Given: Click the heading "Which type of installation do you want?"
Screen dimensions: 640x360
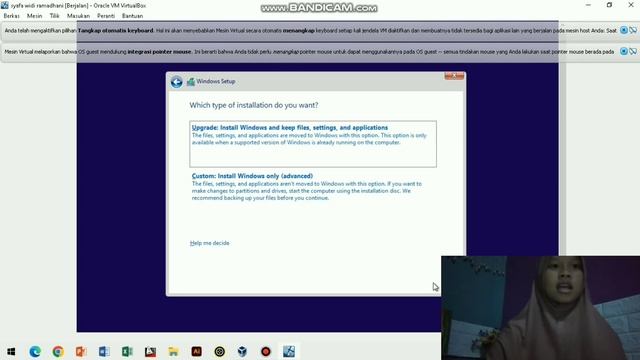Looking at the screenshot, I should pyautogui.click(x=254, y=105).
